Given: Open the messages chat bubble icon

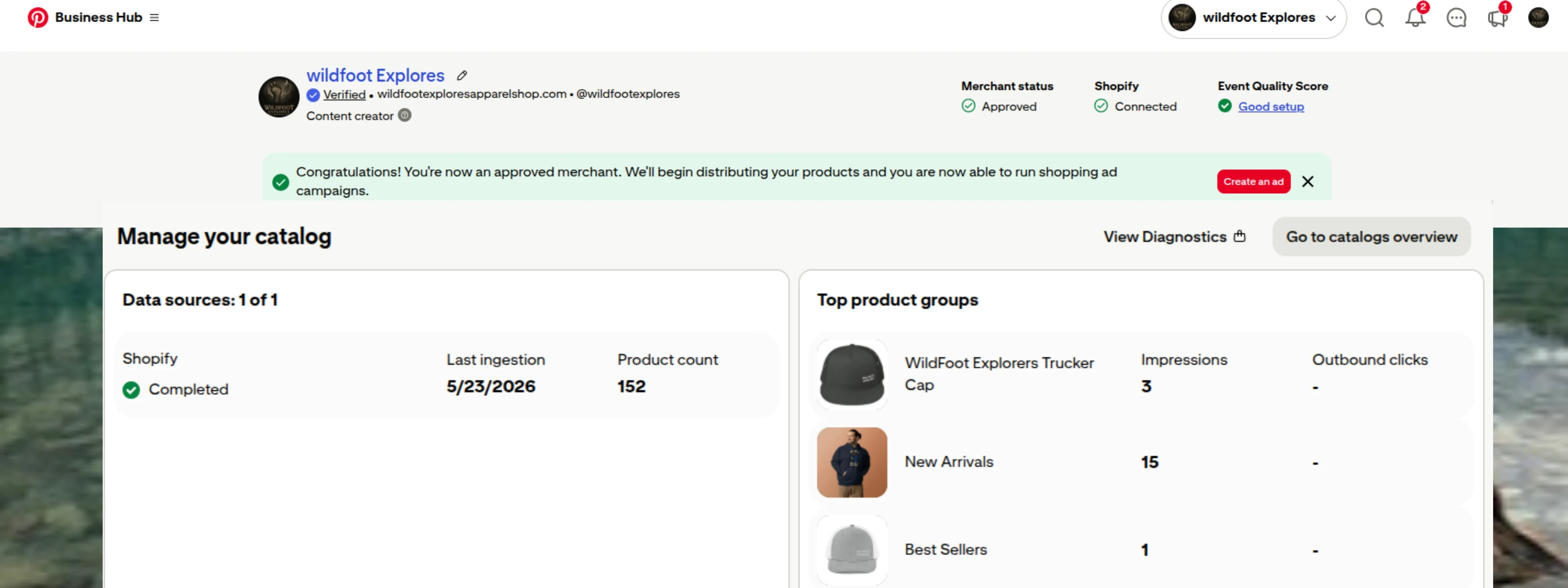Looking at the screenshot, I should click(1456, 18).
